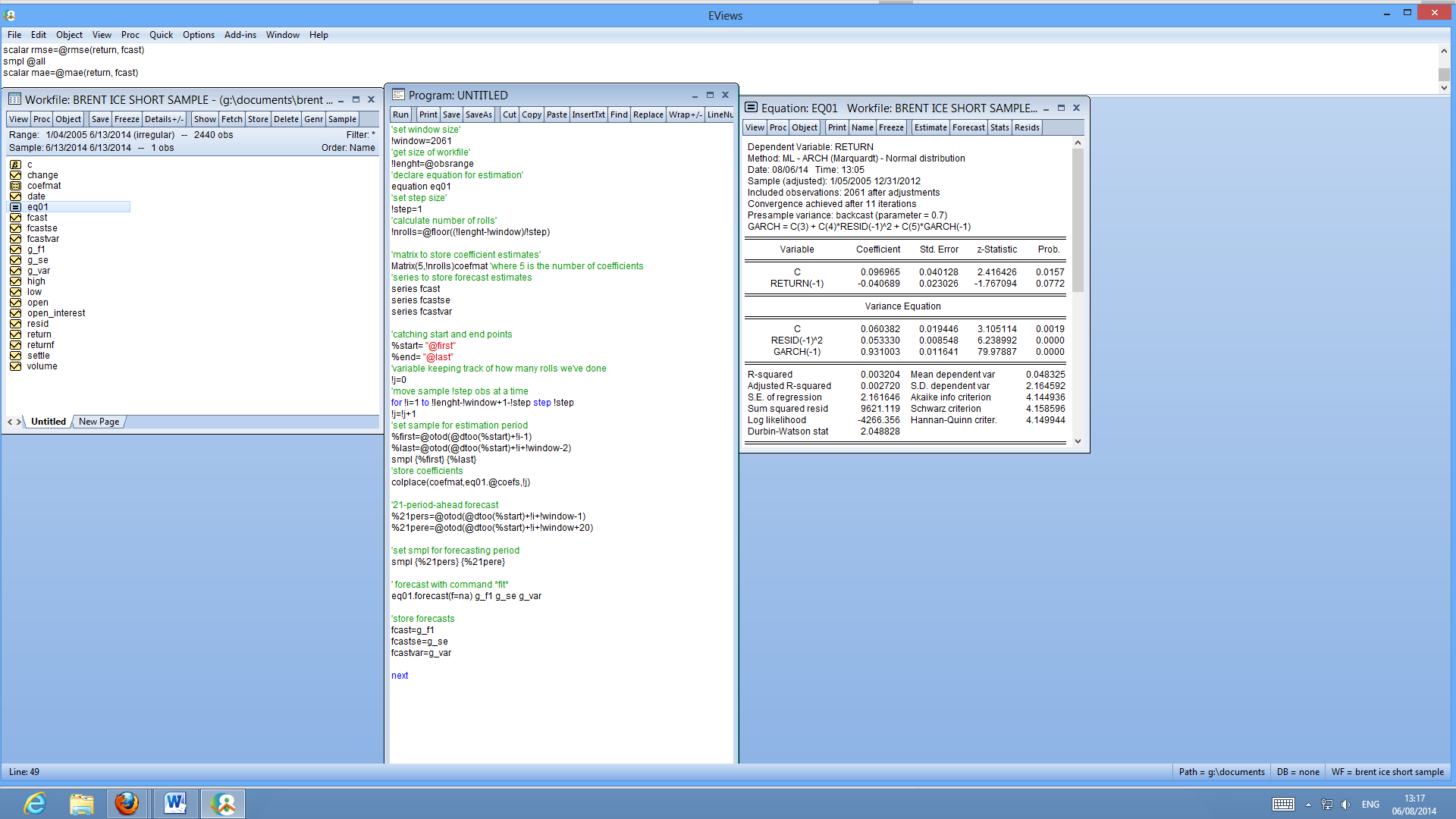This screenshot has width=1456, height=819.
Task: Click in the command window text area
Action: click(303, 61)
